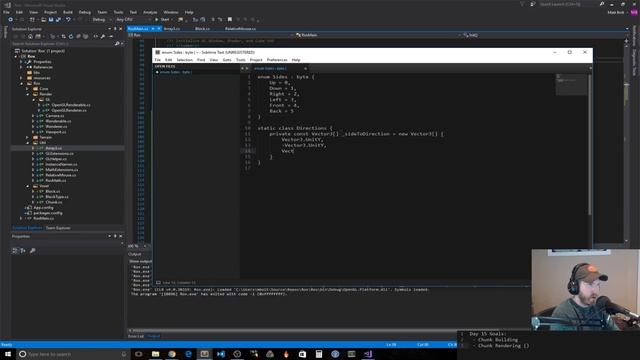Open Build menu in Visual Studio
This screenshot has height=360, width=640.
(x=68, y=12)
